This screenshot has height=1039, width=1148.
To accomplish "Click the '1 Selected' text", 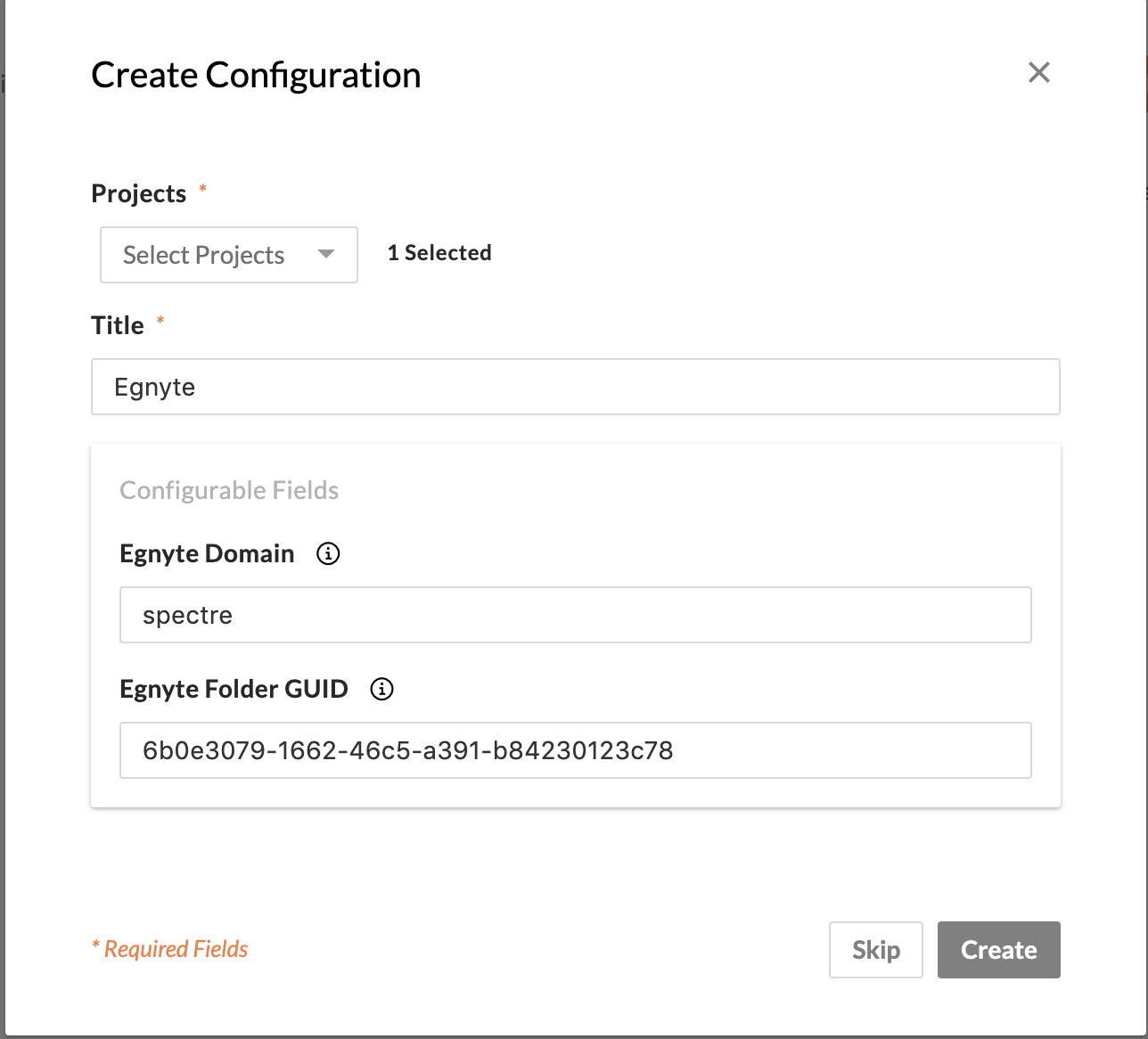I will point(439,253).
